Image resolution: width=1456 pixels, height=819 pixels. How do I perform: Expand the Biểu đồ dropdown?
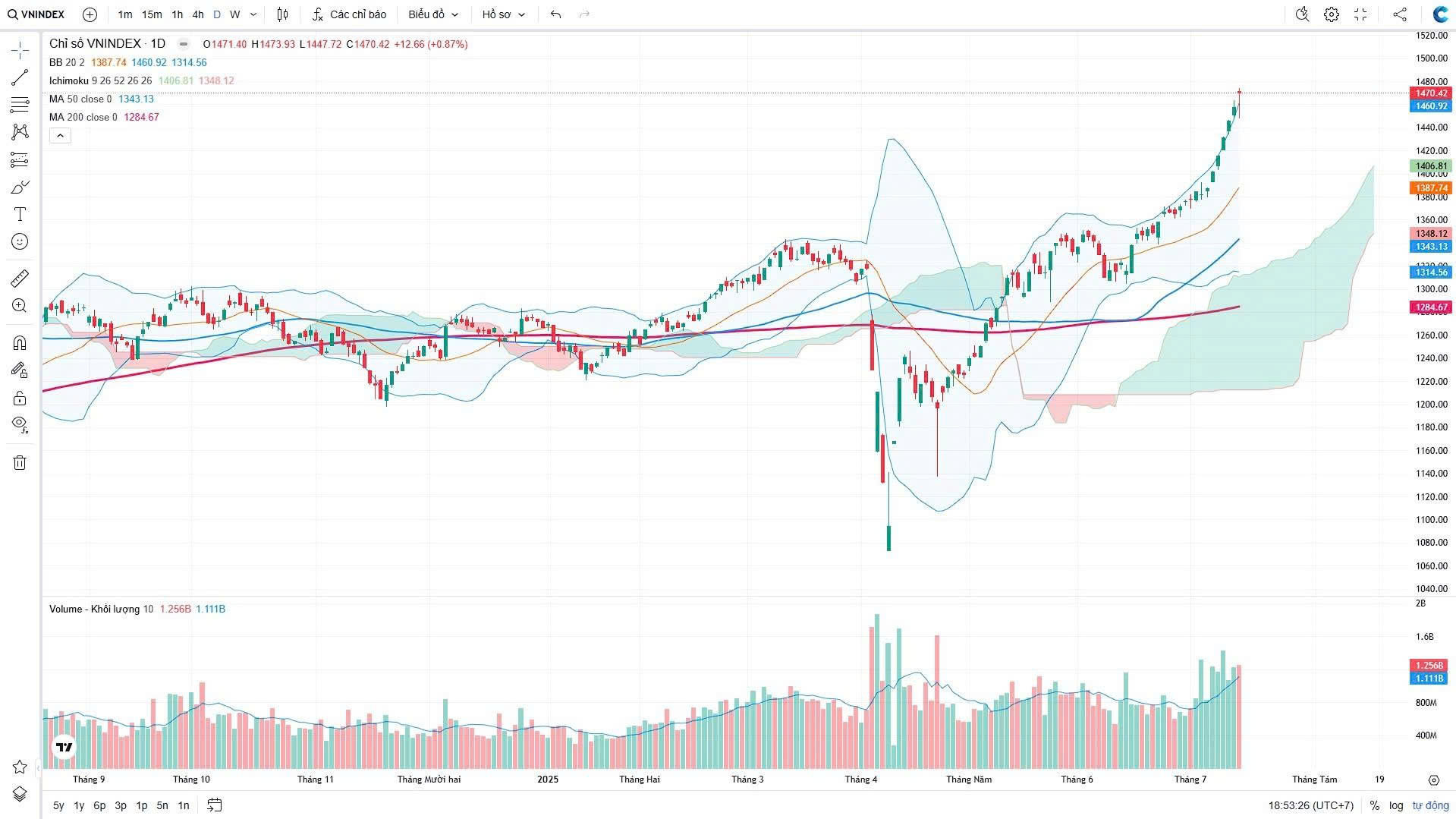[433, 14]
